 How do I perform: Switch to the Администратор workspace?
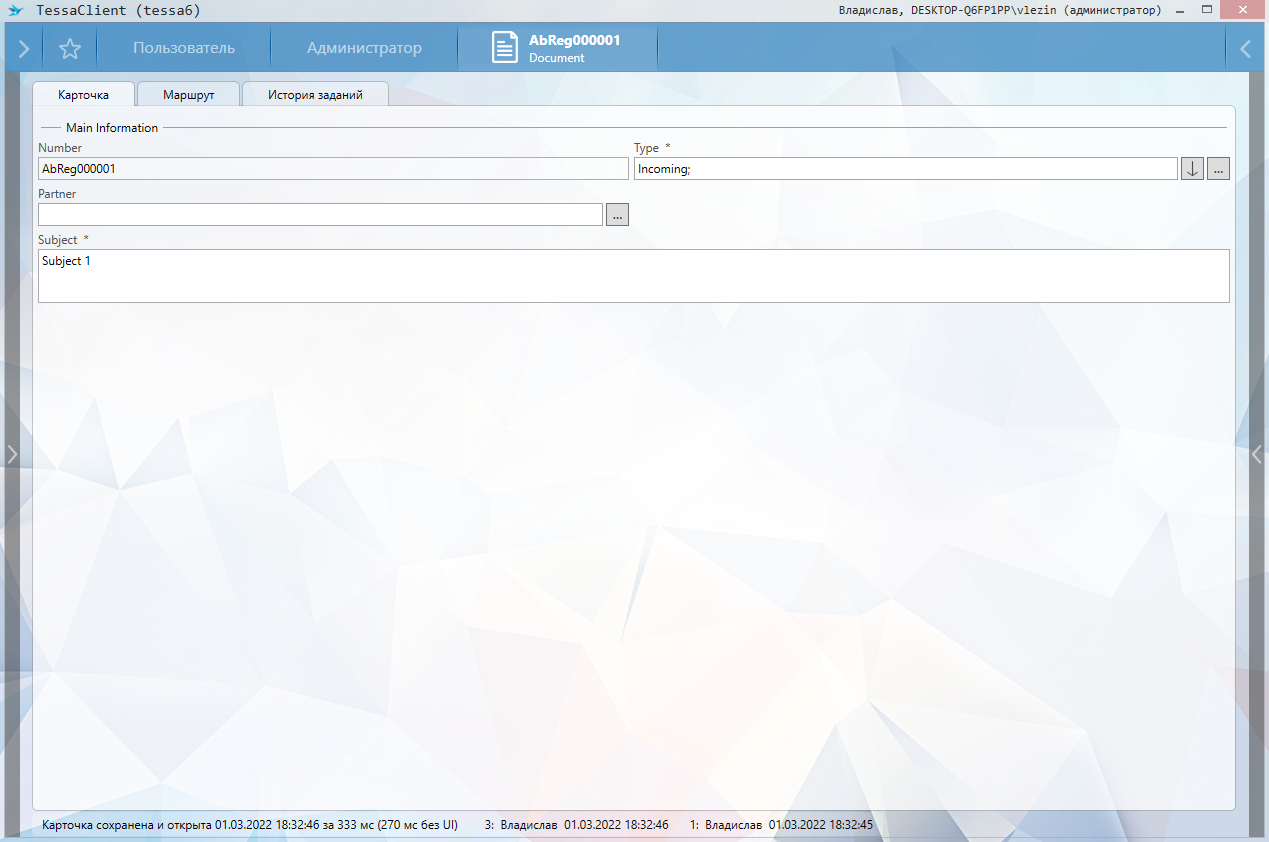[364, 48]
